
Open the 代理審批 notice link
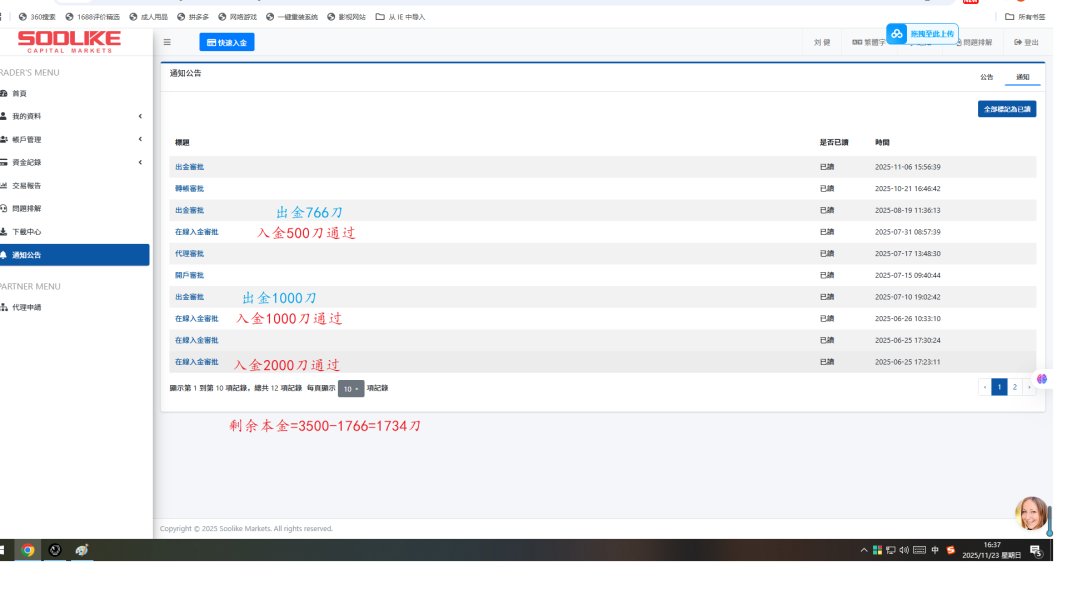[189, 254]
